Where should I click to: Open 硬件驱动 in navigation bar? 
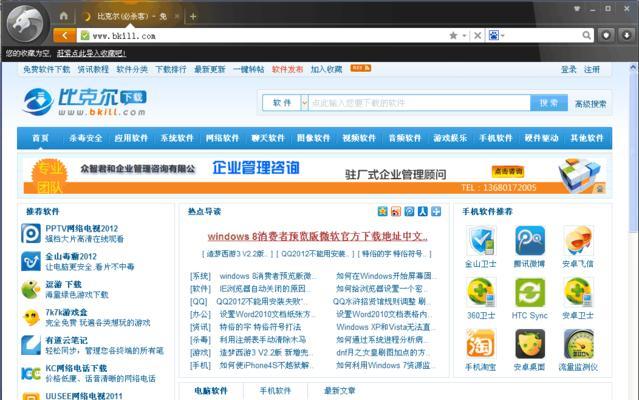coord(541,138)
